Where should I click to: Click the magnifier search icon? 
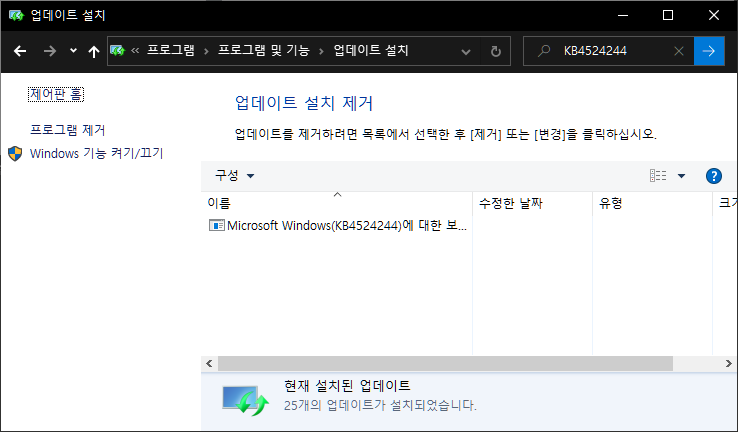(x=544, y=50)
